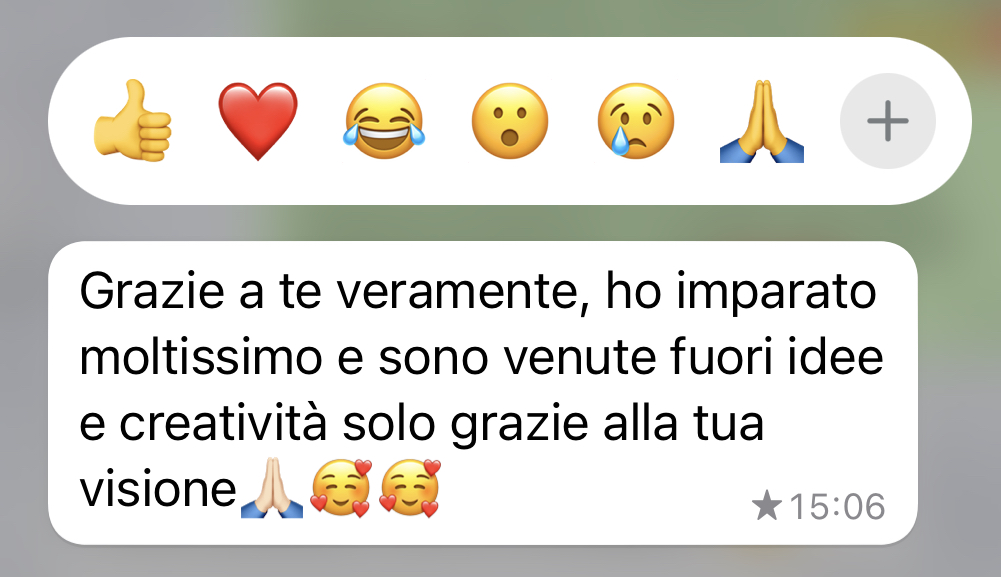Click the phrase ho imparato in the message
Viewport: 1001px width, 577px height.
[741, 293]
